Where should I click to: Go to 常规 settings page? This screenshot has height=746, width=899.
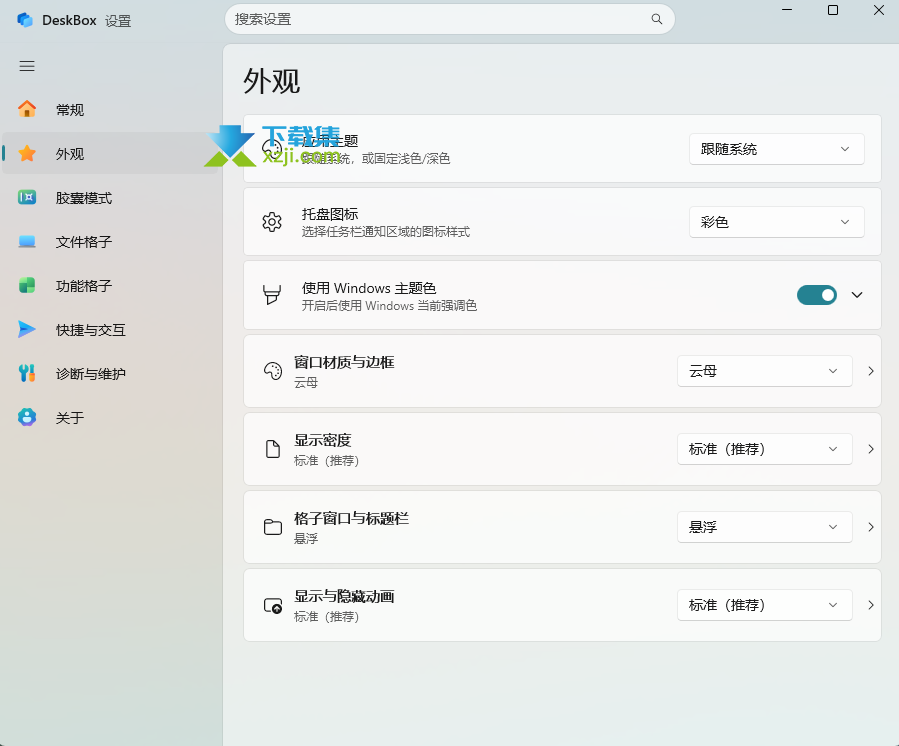pyautogui.click(x=112, y=109)
